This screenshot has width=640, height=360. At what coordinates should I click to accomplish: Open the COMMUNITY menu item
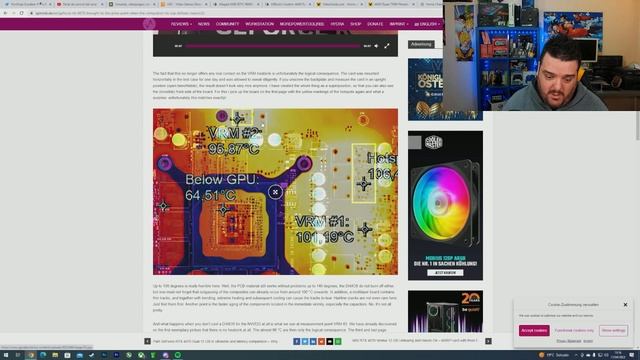click(x=227, y=24)
